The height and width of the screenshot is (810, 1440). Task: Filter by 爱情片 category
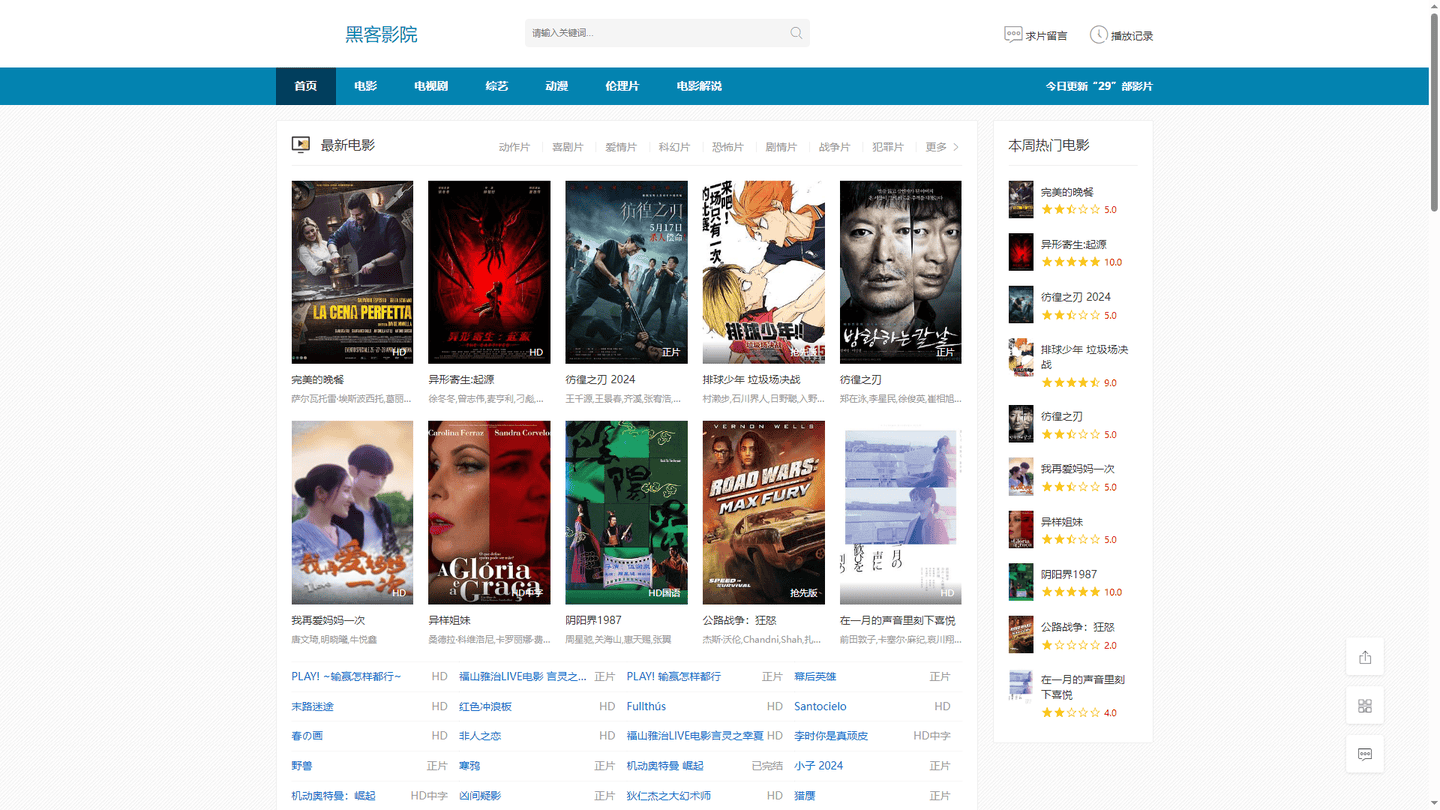621,147
